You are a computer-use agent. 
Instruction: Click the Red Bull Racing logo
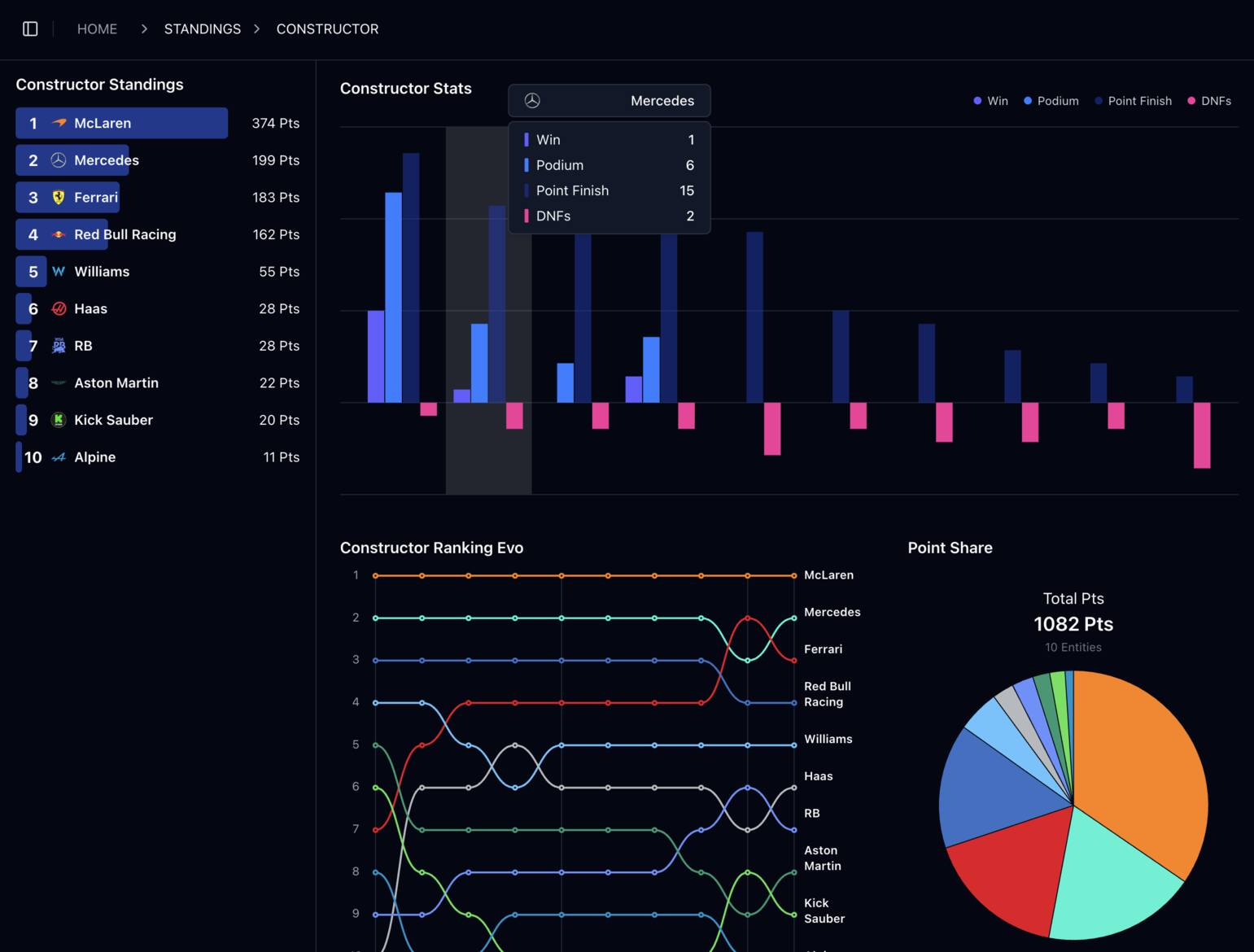[x=59, y=234]
